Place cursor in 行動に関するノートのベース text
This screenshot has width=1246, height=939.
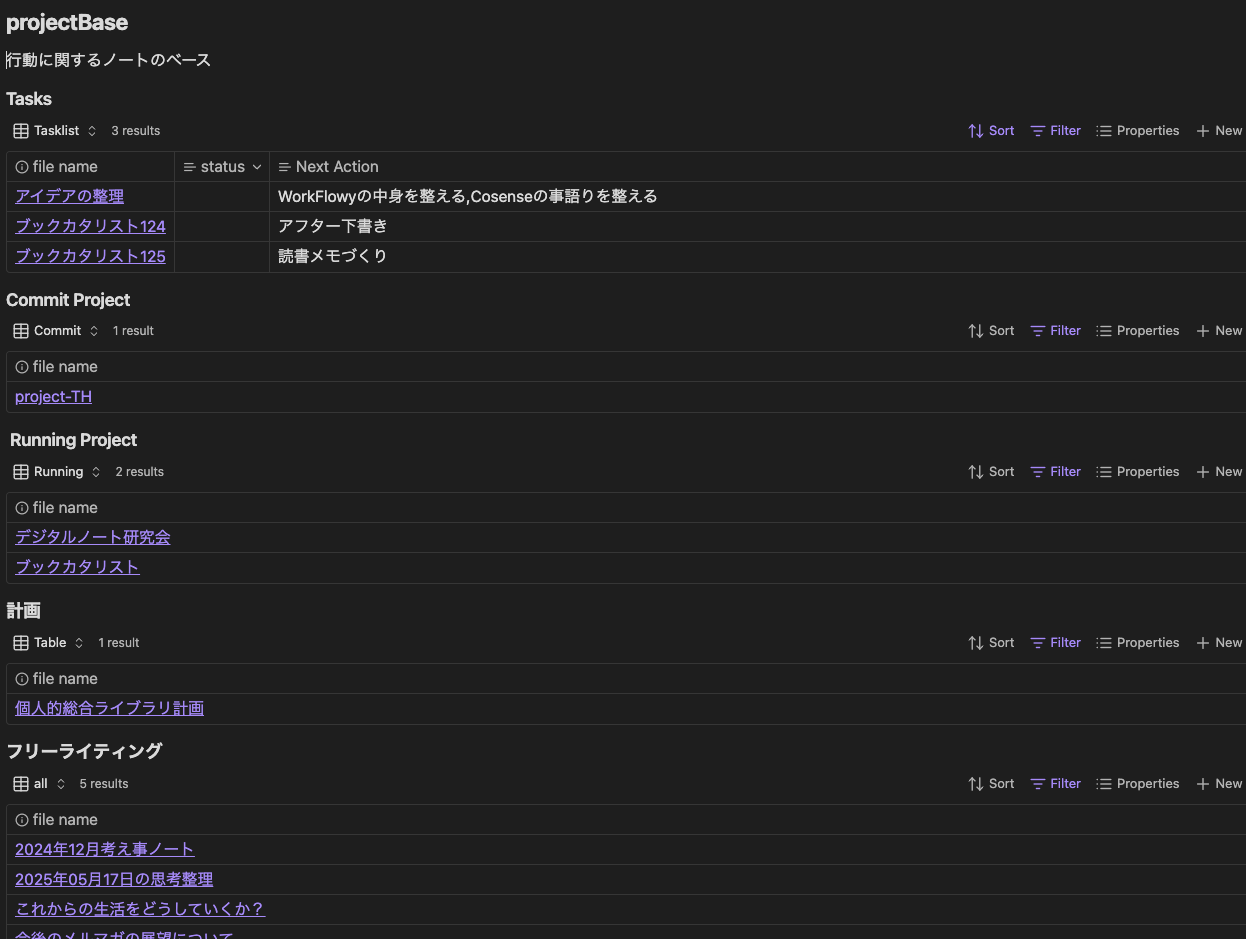(x=109, y=60)
